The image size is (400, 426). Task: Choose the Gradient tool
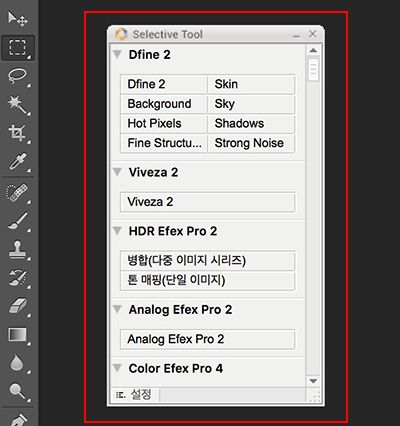(x=17, y=335)
